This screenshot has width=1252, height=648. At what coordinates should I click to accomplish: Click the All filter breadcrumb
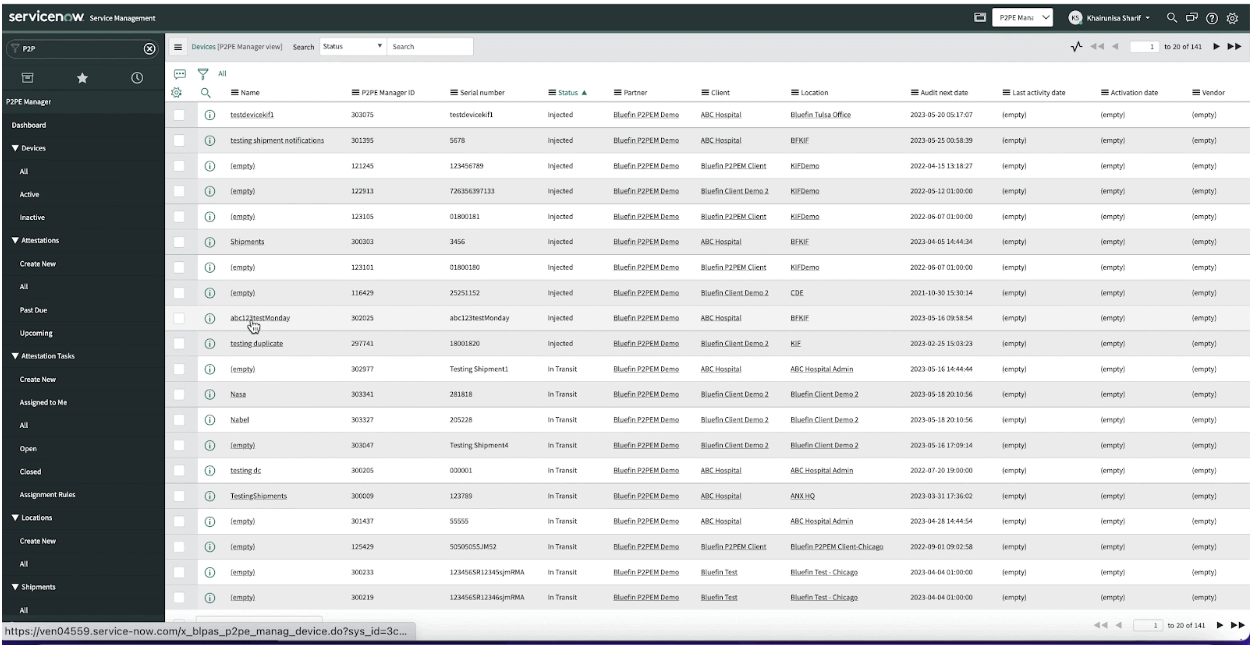click(x=222, y=73)
